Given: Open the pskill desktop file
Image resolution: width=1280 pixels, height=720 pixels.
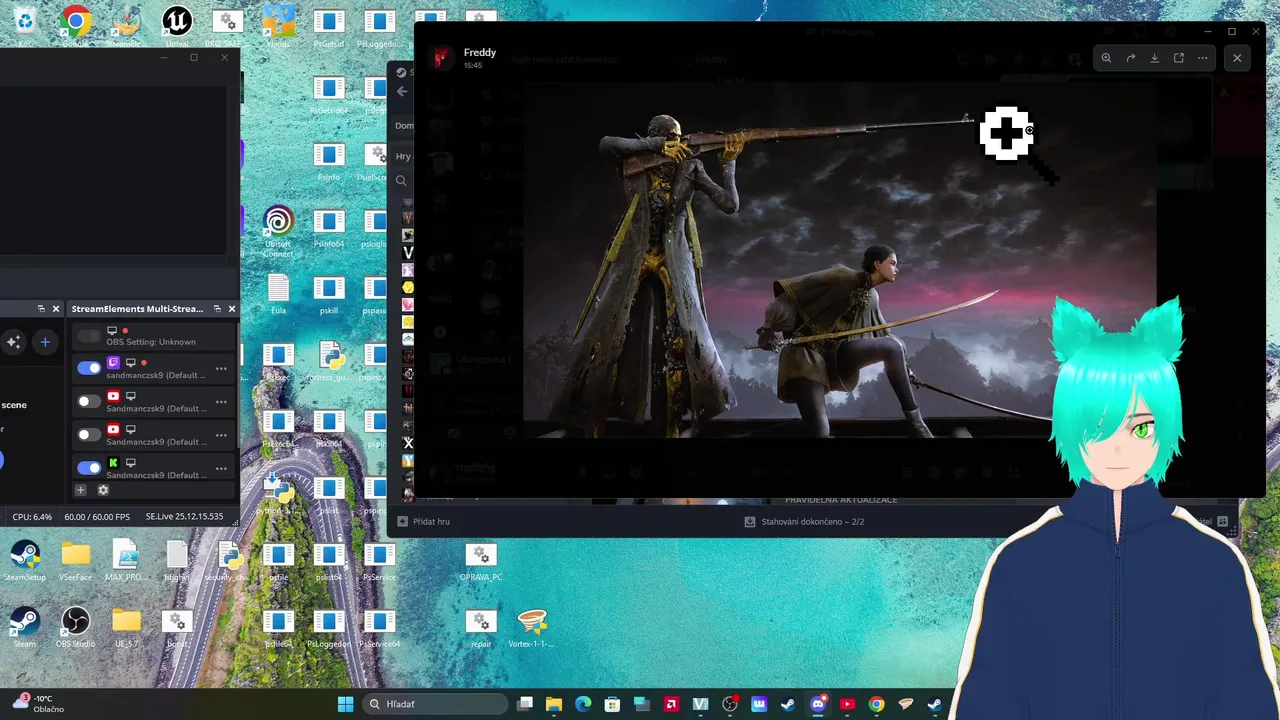Looking at the screenshot, I should click(x=328, y=295).
